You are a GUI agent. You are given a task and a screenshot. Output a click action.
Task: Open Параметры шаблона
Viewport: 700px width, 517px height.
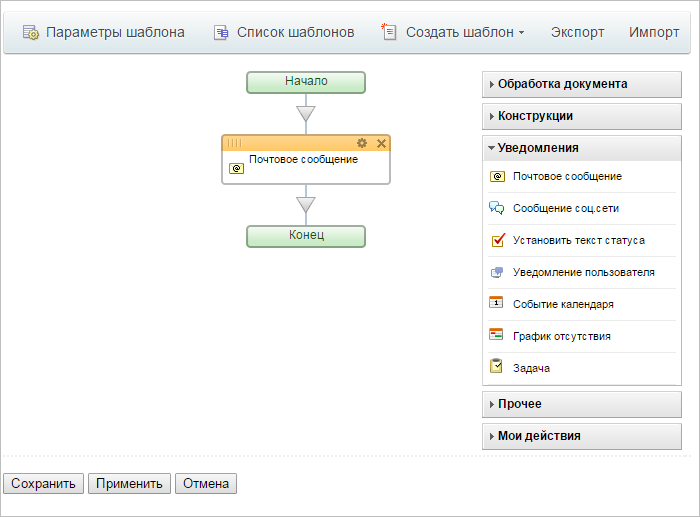(x=104, y=32)
